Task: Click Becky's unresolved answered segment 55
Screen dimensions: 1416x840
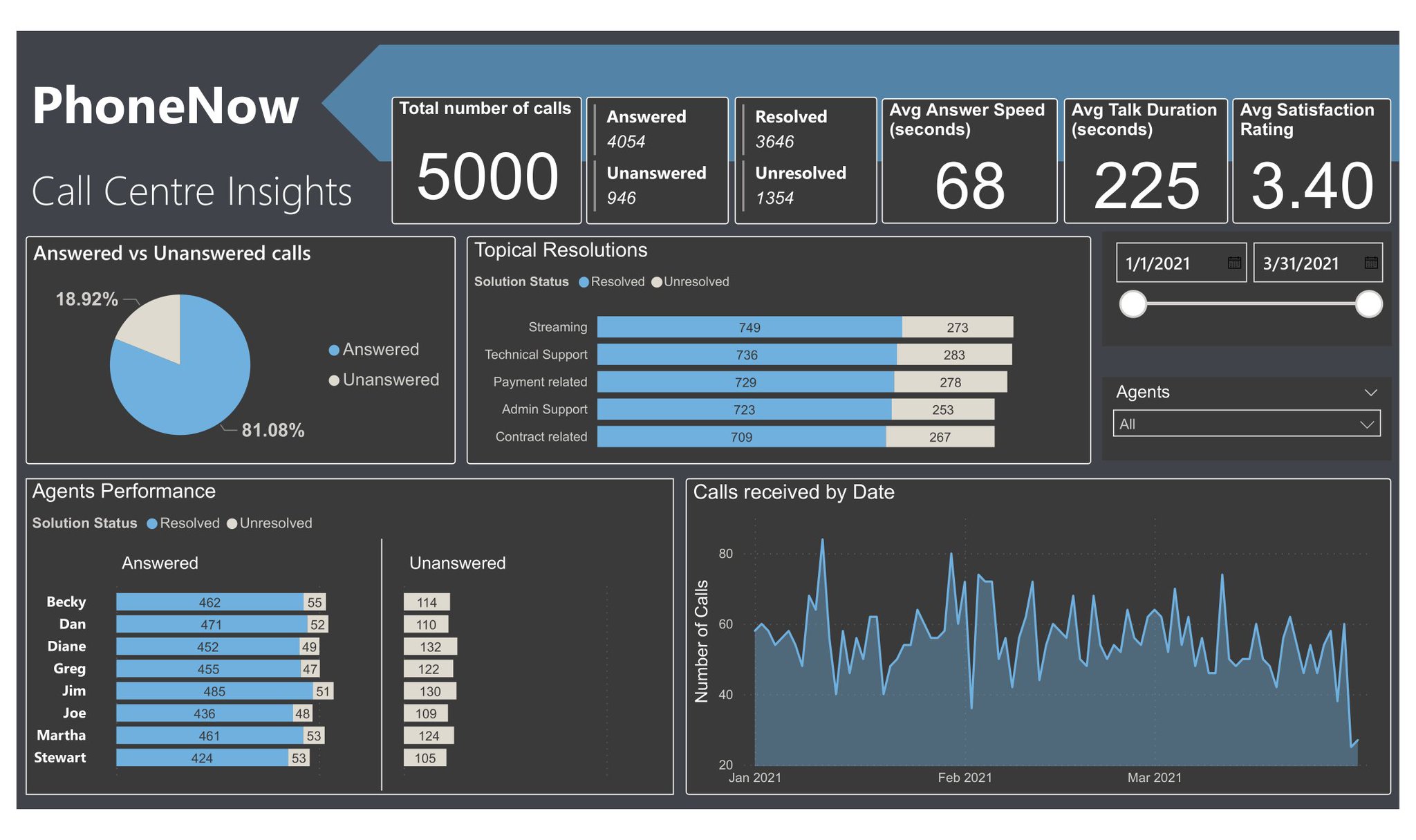Action: pos(315,602)
